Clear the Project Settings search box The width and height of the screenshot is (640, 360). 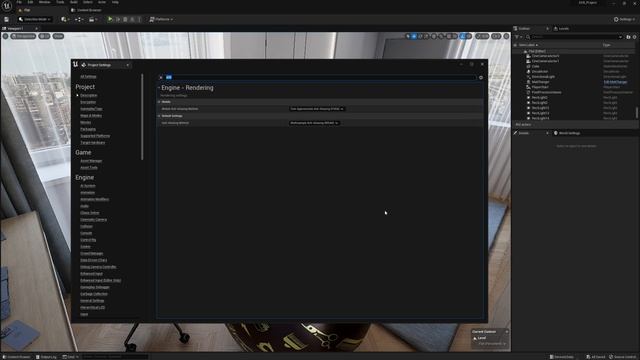(x=161, y=77)
